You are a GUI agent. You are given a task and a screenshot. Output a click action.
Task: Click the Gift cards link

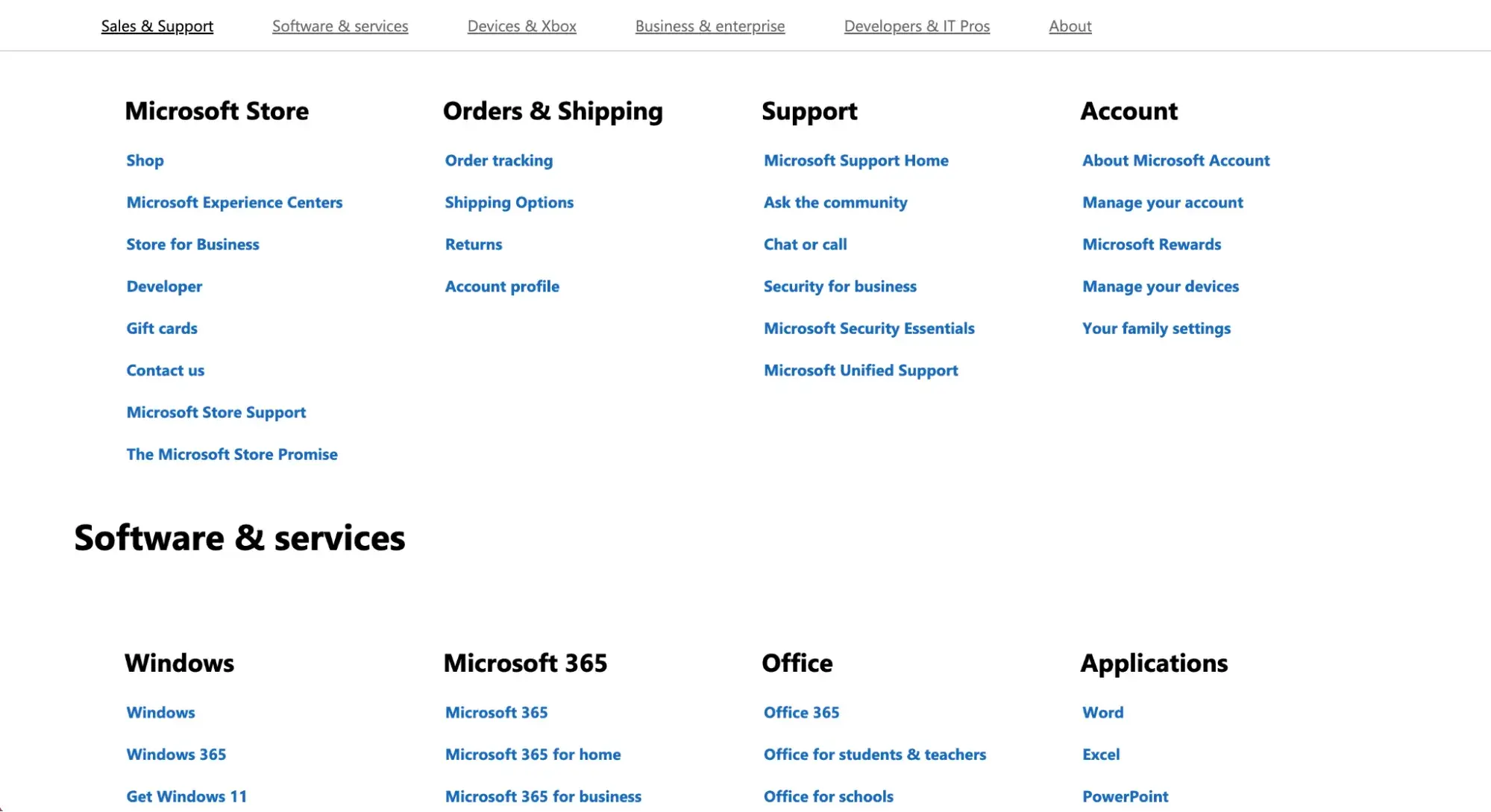coord(162,328)
